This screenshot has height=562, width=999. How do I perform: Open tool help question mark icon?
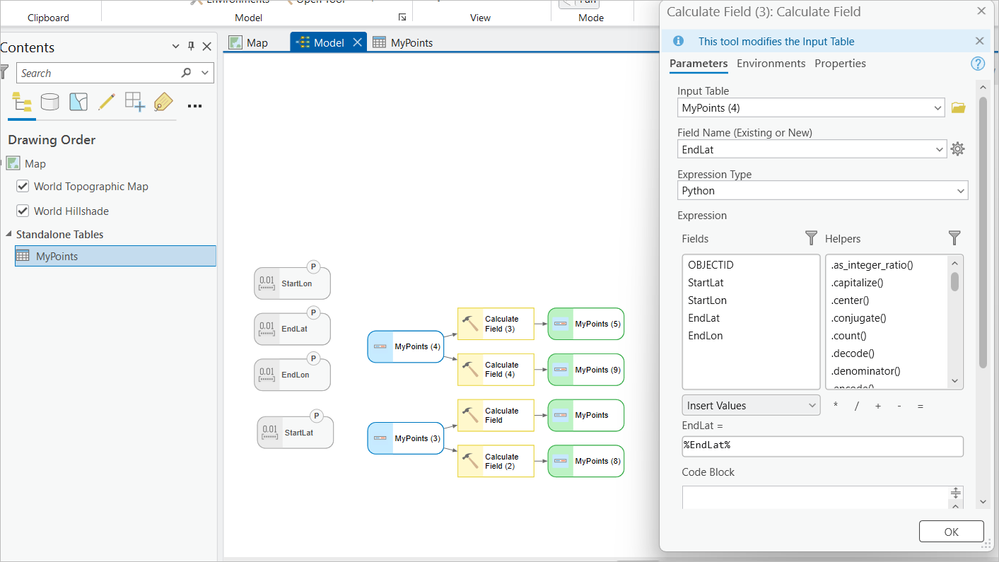pyautogui.click(x=977, y=64)
